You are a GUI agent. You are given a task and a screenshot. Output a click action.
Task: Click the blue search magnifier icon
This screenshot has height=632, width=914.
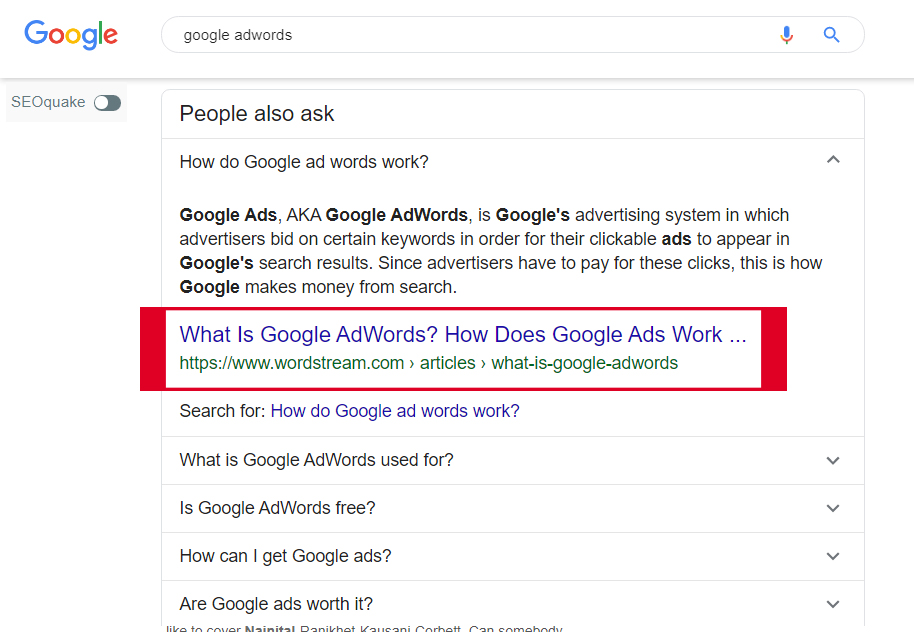(831, 35)
